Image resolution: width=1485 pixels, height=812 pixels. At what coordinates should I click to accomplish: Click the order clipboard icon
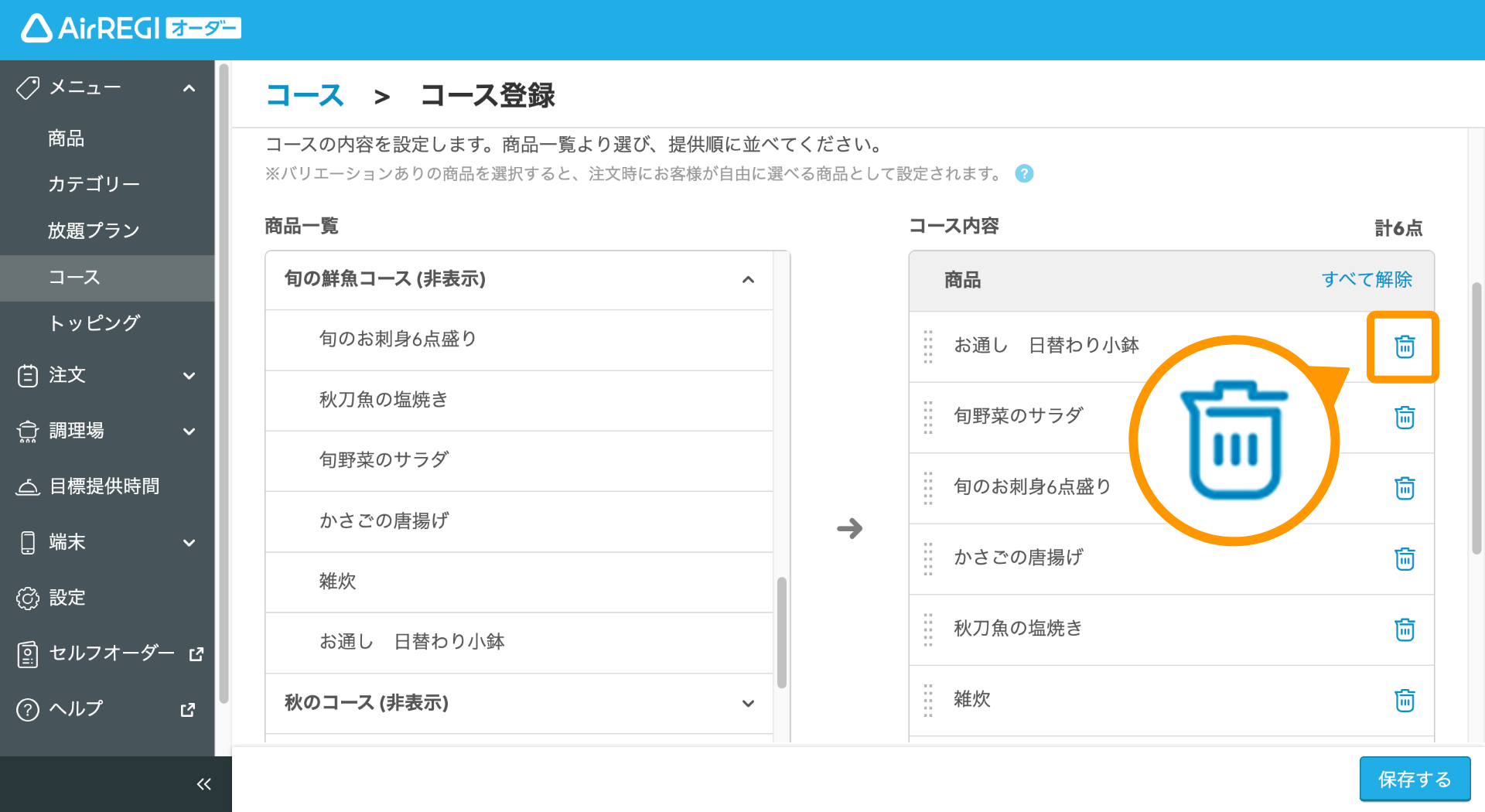[28, 376]
